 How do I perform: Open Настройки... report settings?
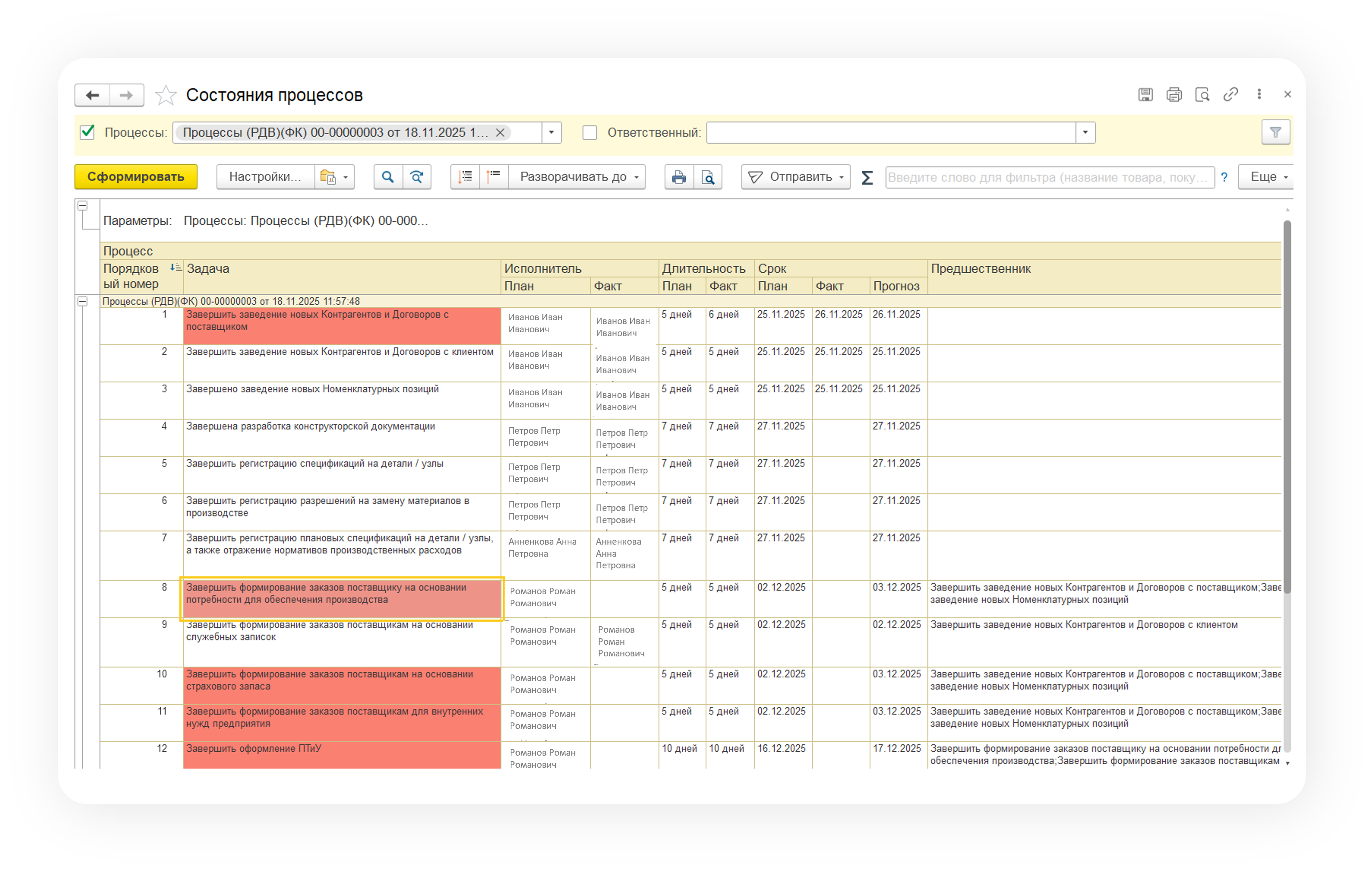265,177
